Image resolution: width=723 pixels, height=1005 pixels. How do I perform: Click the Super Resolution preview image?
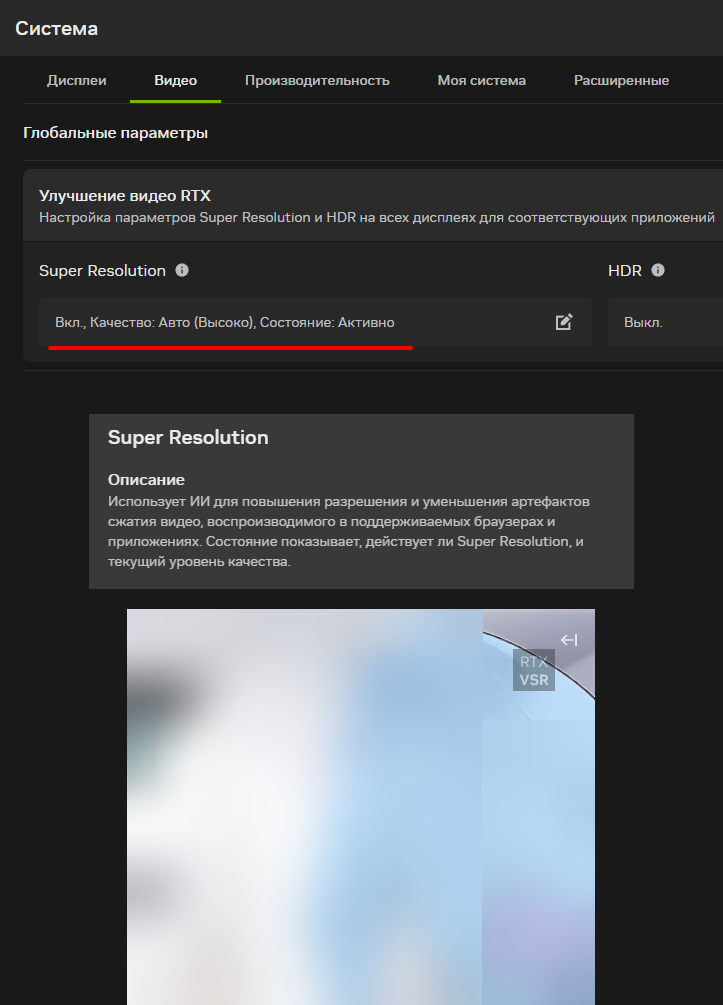361,807
